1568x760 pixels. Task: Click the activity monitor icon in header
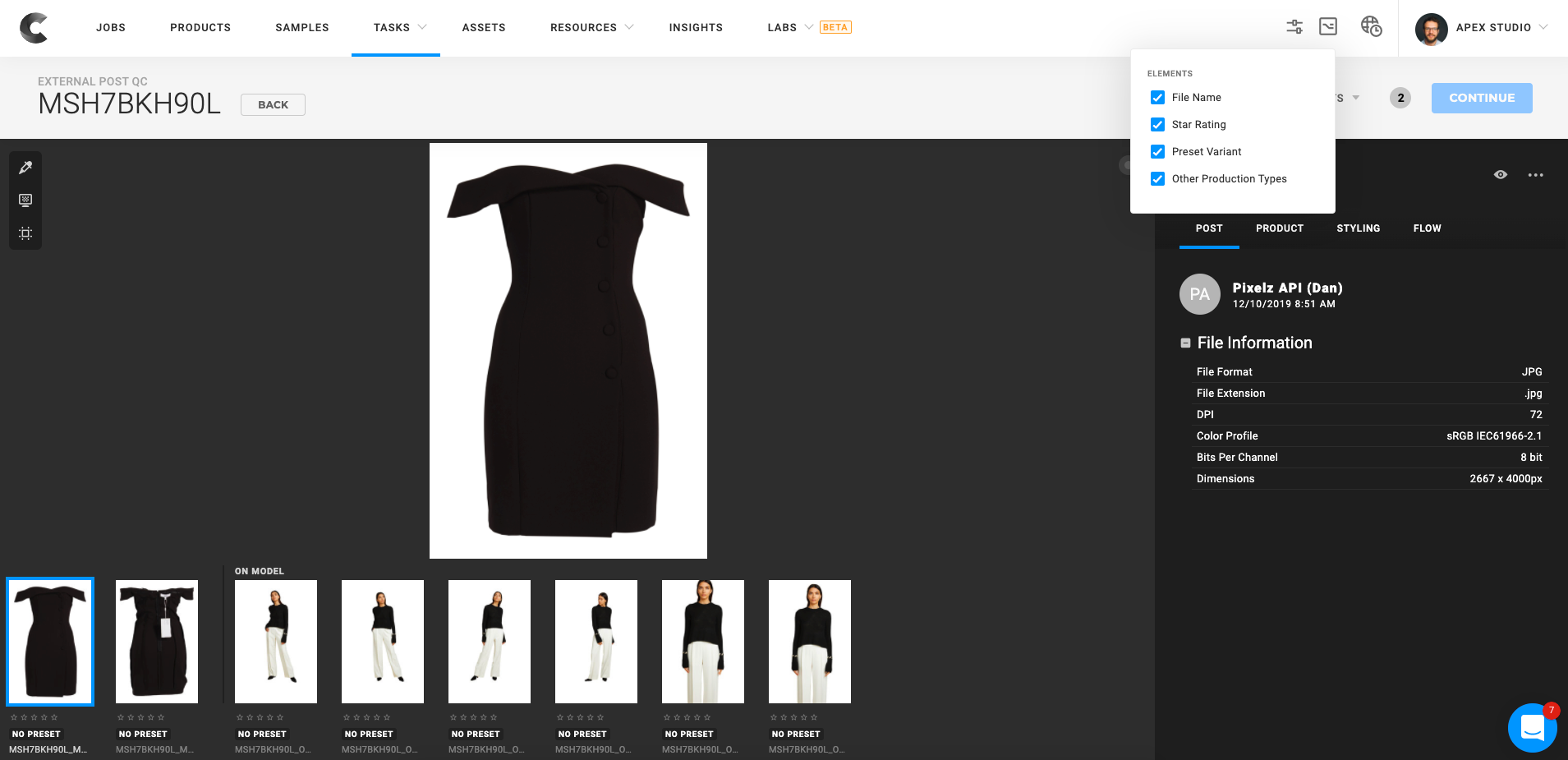click(x=1328, y=27)
